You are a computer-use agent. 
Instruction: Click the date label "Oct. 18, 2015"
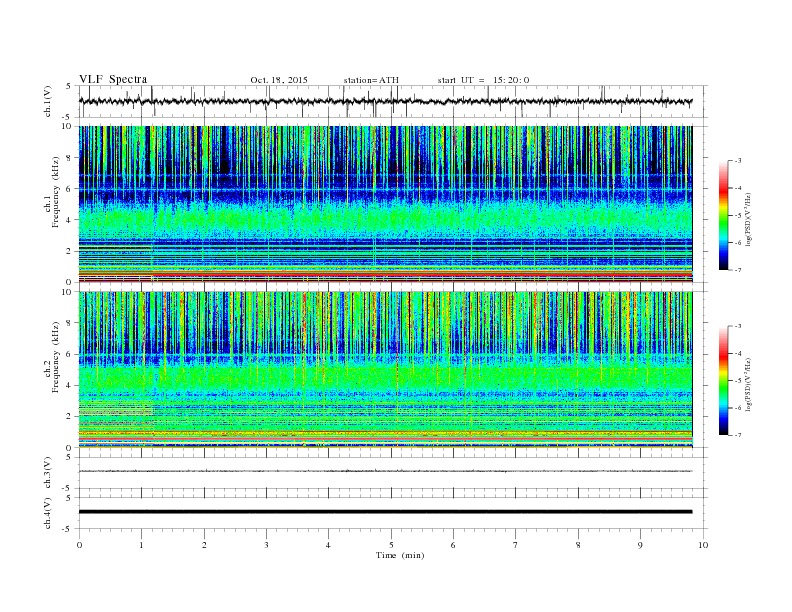279,80
